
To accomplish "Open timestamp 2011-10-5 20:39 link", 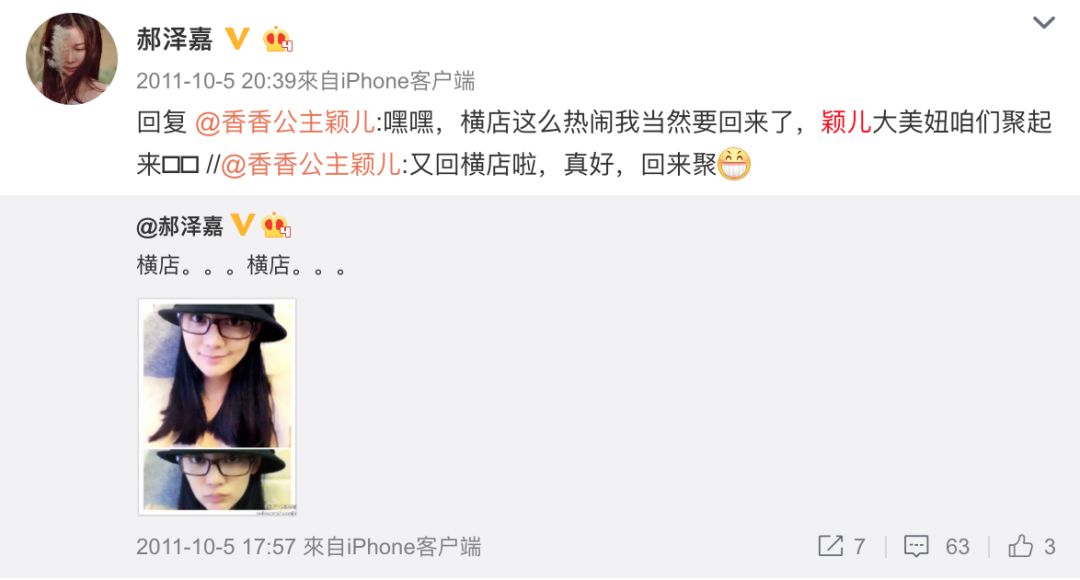I will point(216,81).
